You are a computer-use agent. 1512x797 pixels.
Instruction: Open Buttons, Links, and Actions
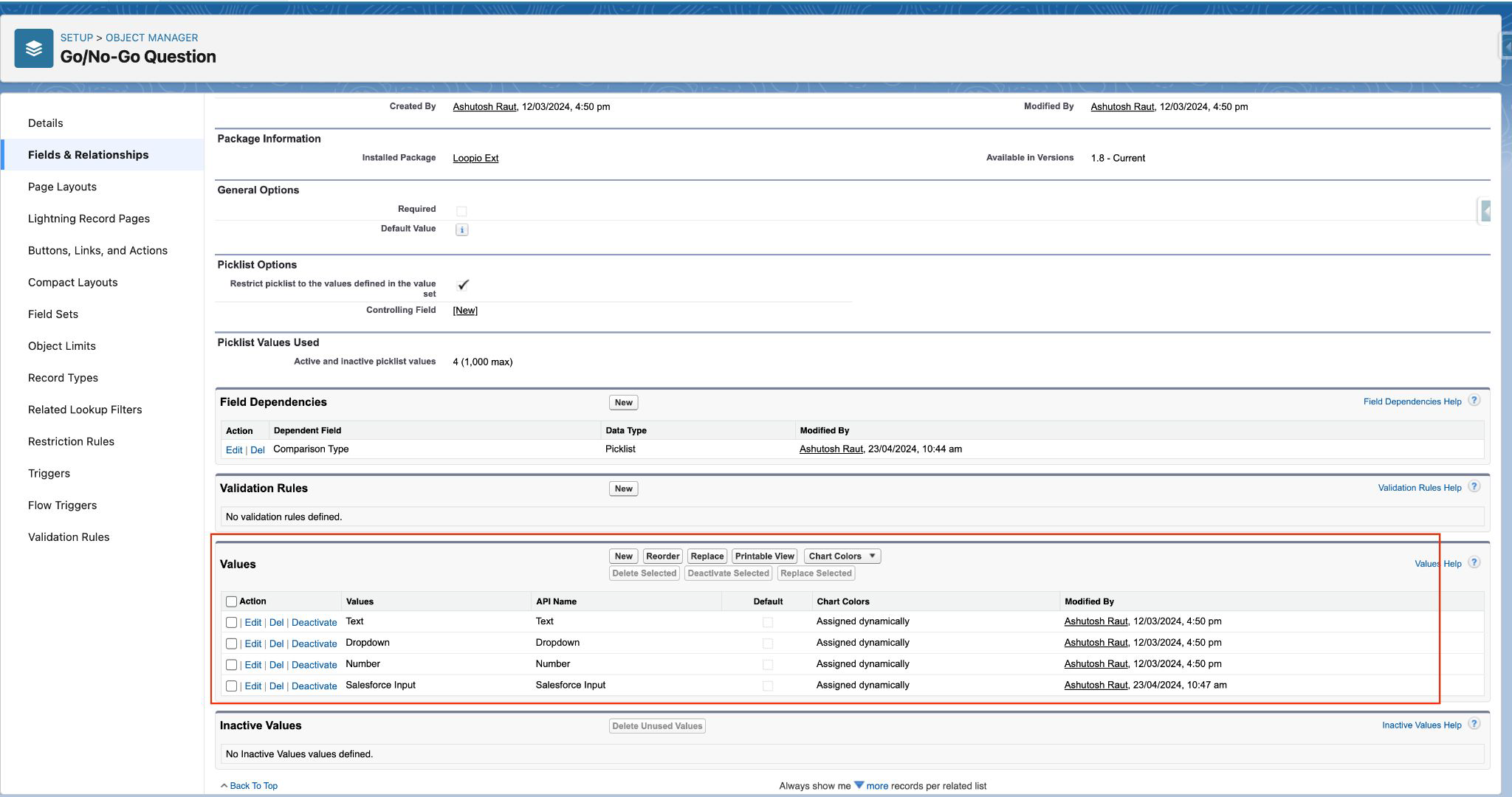tap(97, 250)
